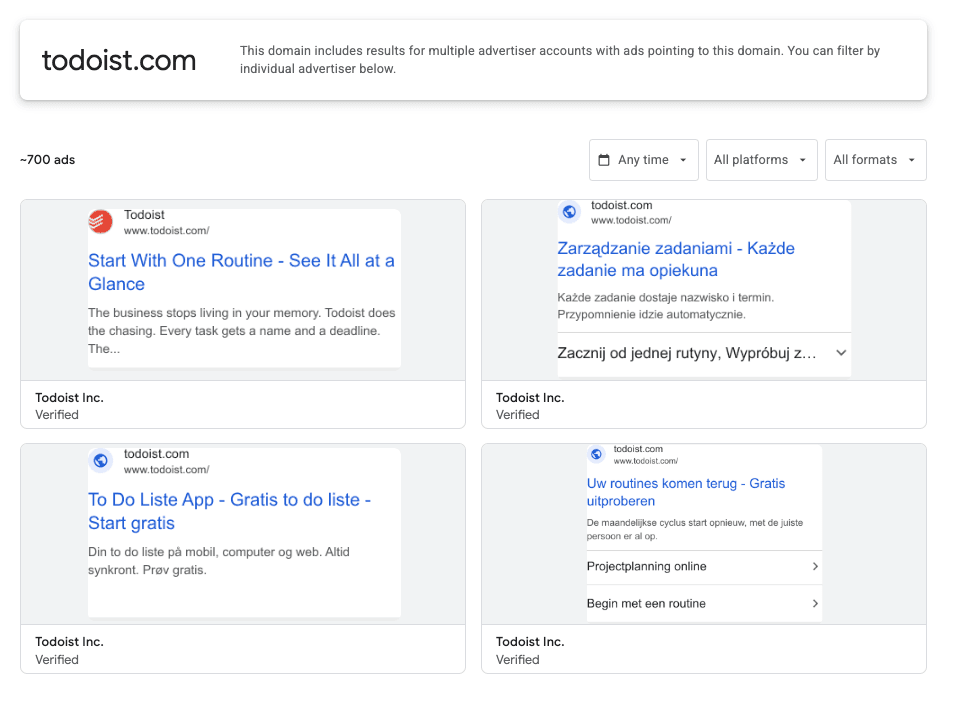Screen dimensions: 955x708
Task: Open the All formats filter dropdown
Action: click(x=875, y=160)
